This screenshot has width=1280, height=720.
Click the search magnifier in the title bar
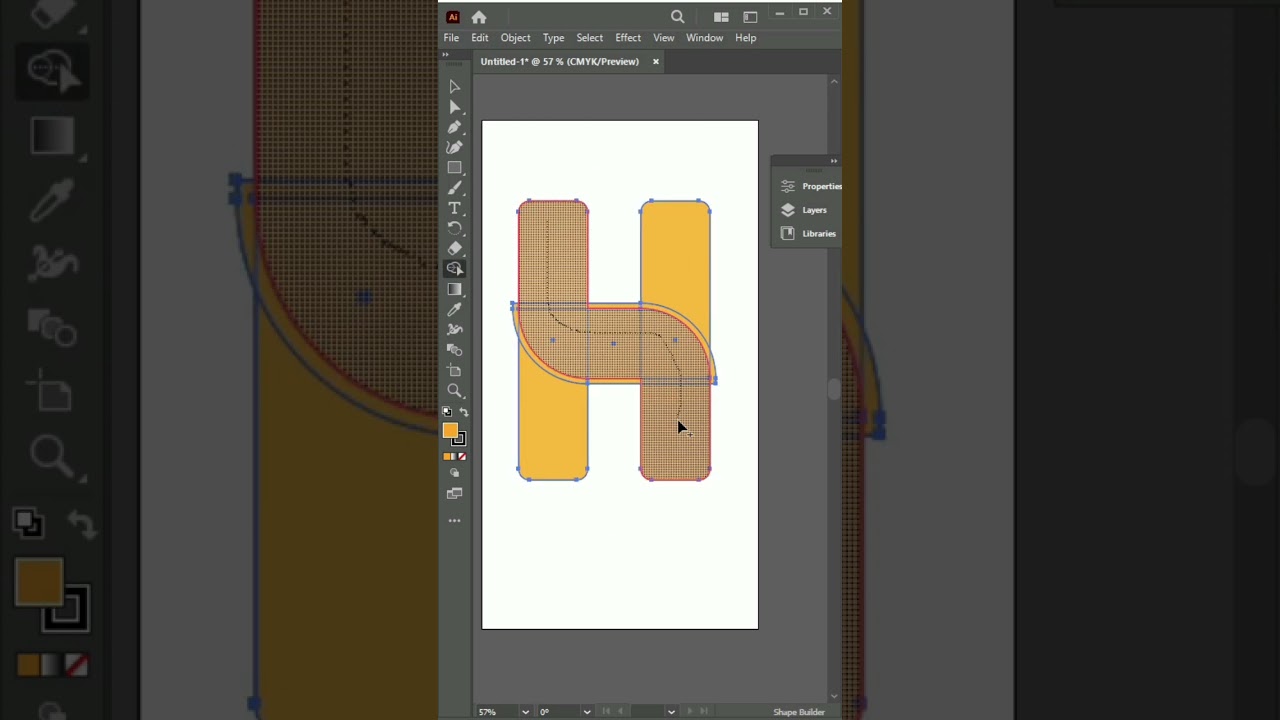coord(678,16)
